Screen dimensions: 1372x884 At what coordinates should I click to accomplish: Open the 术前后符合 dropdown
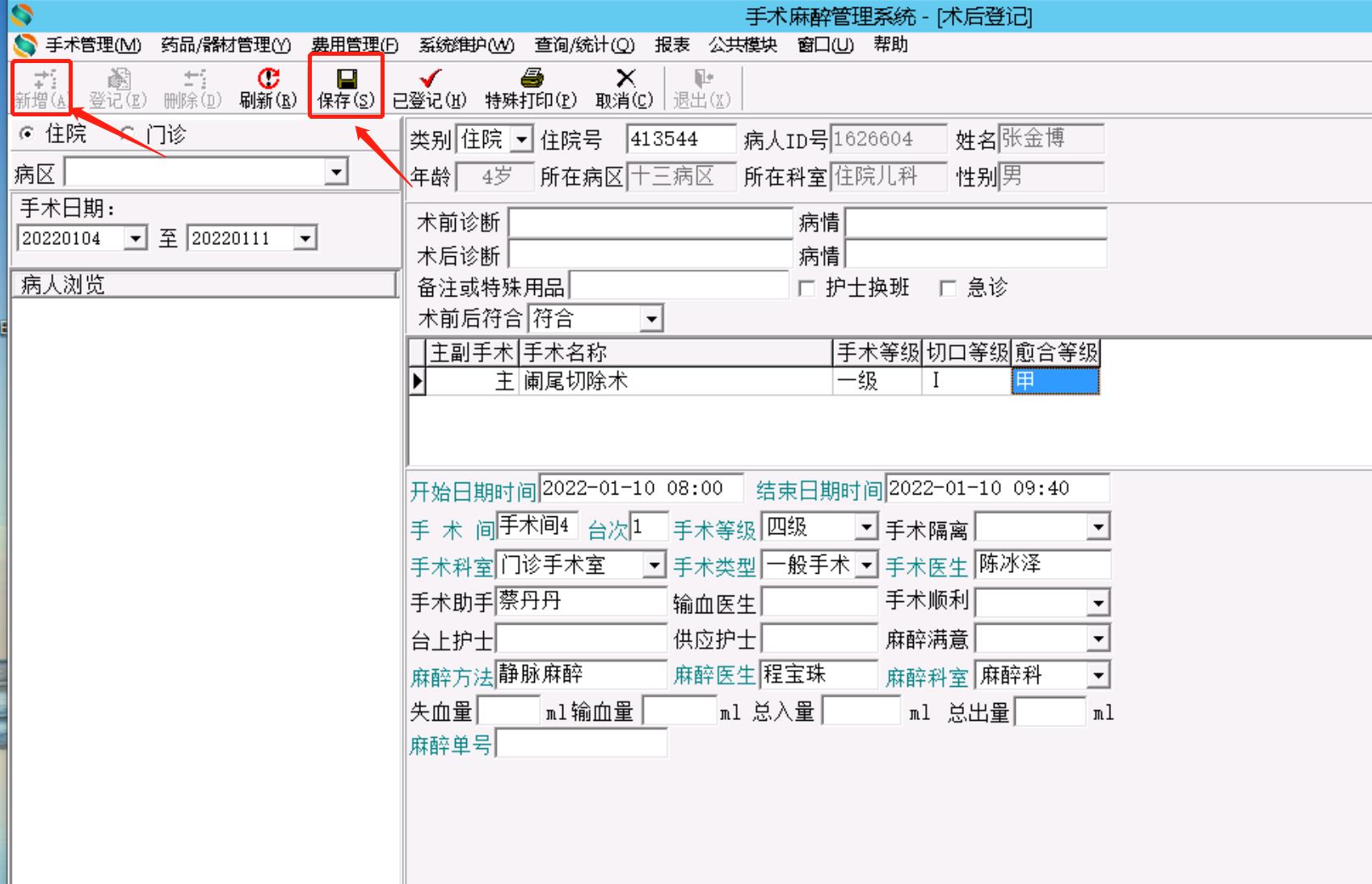coord(651,318)
